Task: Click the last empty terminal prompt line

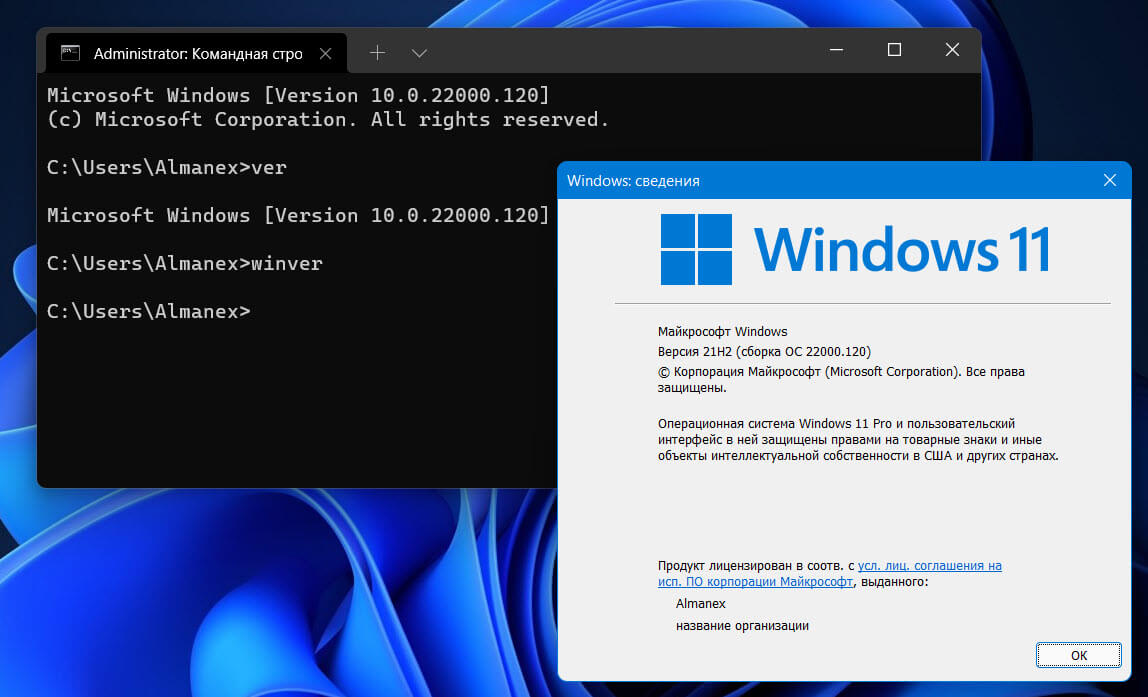Action: pos(149,312)
